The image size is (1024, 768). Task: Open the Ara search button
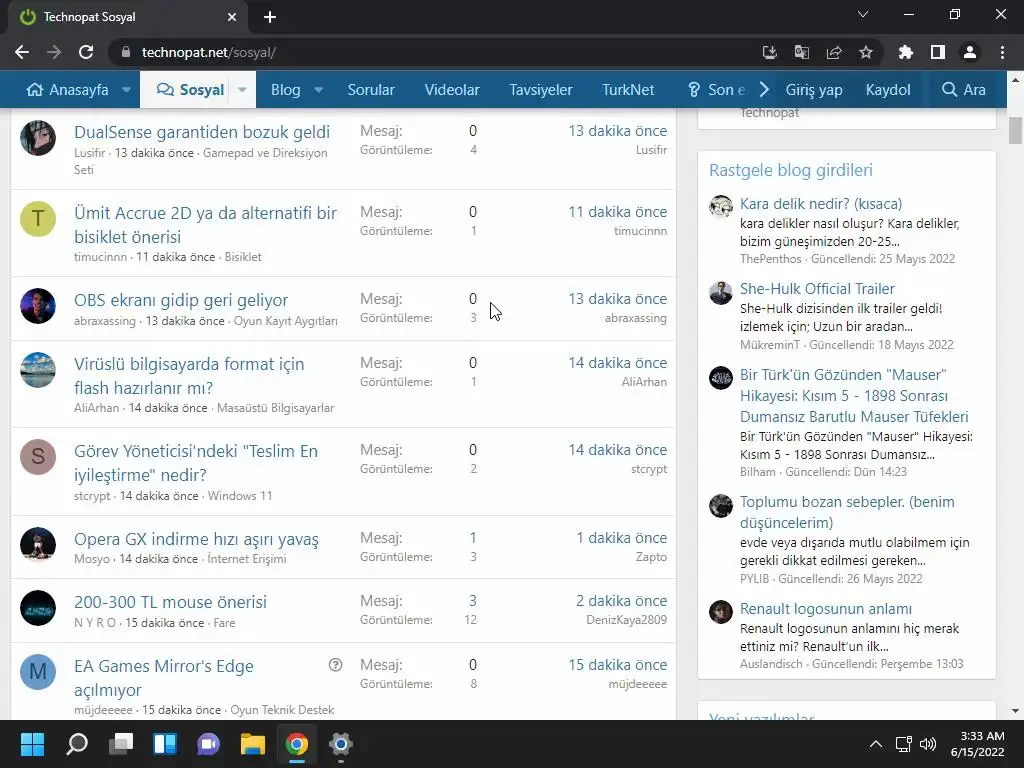963,89
